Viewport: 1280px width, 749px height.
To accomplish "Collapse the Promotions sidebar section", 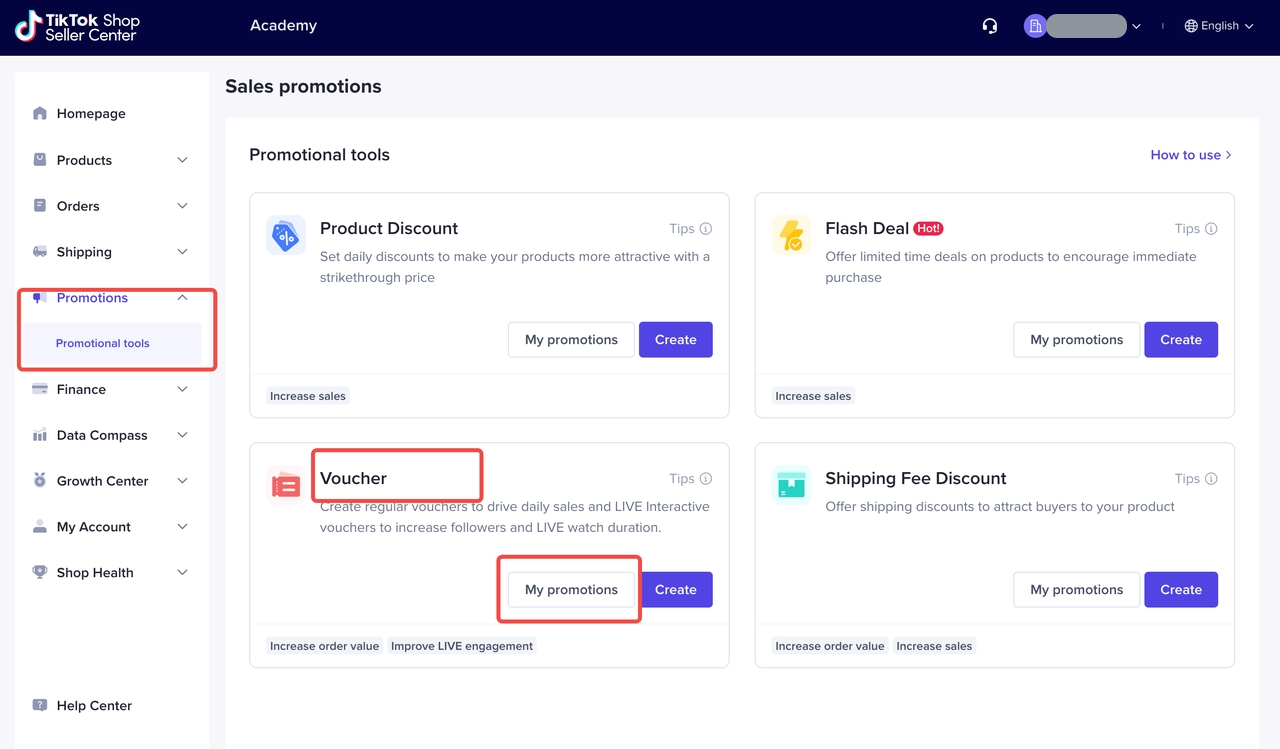I will pos(182,298).
